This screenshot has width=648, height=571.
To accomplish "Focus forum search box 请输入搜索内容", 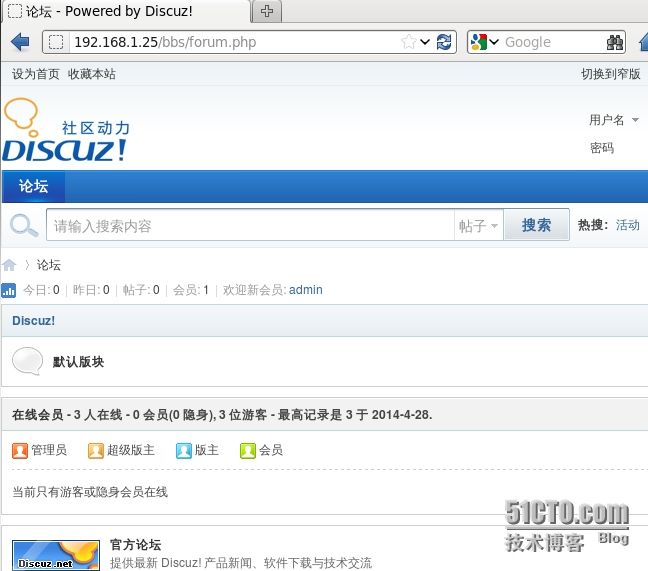I will click(250, 225).
